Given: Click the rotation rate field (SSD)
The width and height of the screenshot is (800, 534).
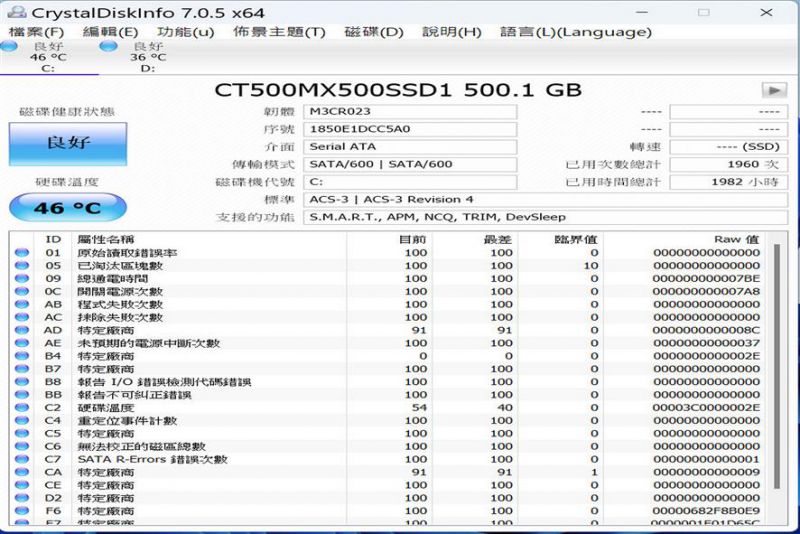Looking at the screenshot, I should (x=729, y=147).
